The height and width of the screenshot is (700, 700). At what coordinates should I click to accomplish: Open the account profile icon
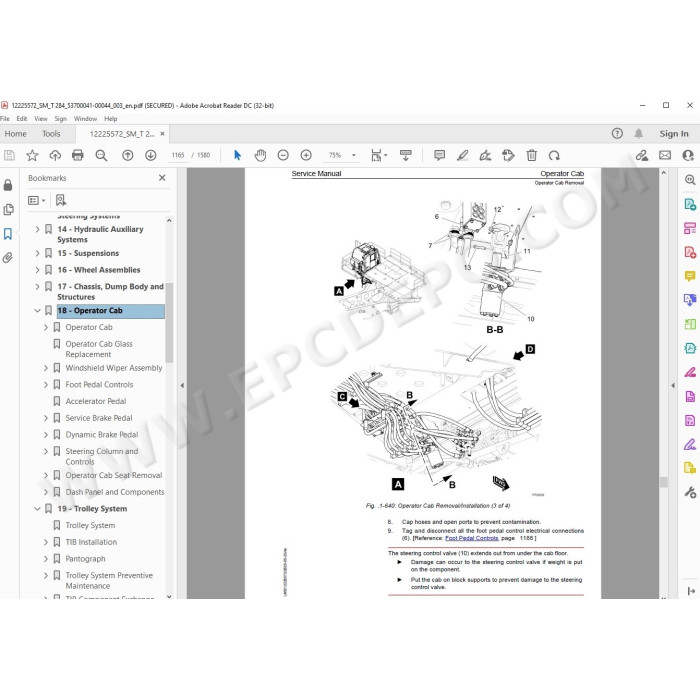click(x=688, y=155)
